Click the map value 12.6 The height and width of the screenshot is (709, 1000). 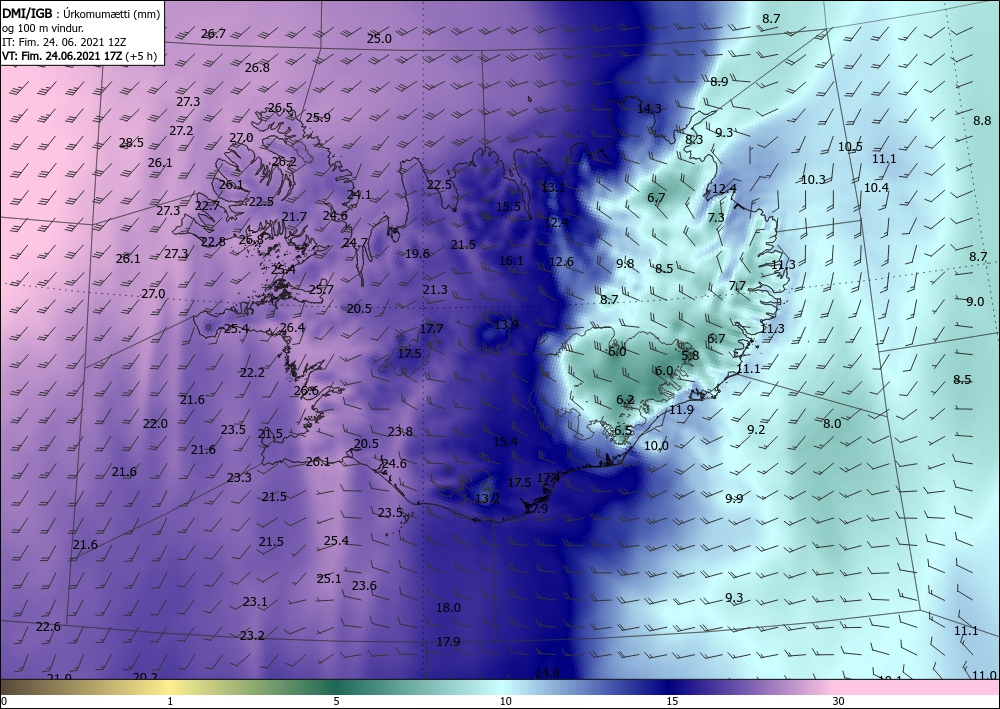[561, 261]
